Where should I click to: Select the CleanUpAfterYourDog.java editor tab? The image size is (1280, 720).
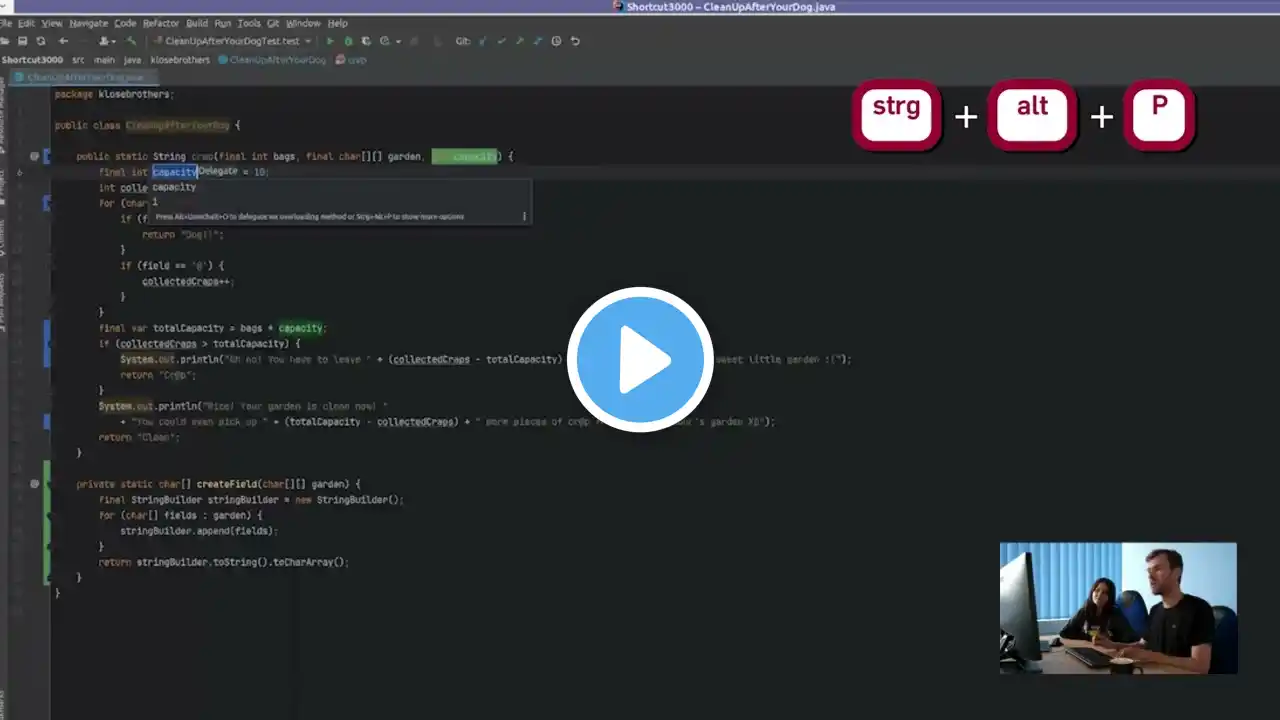tap(84, 77)
